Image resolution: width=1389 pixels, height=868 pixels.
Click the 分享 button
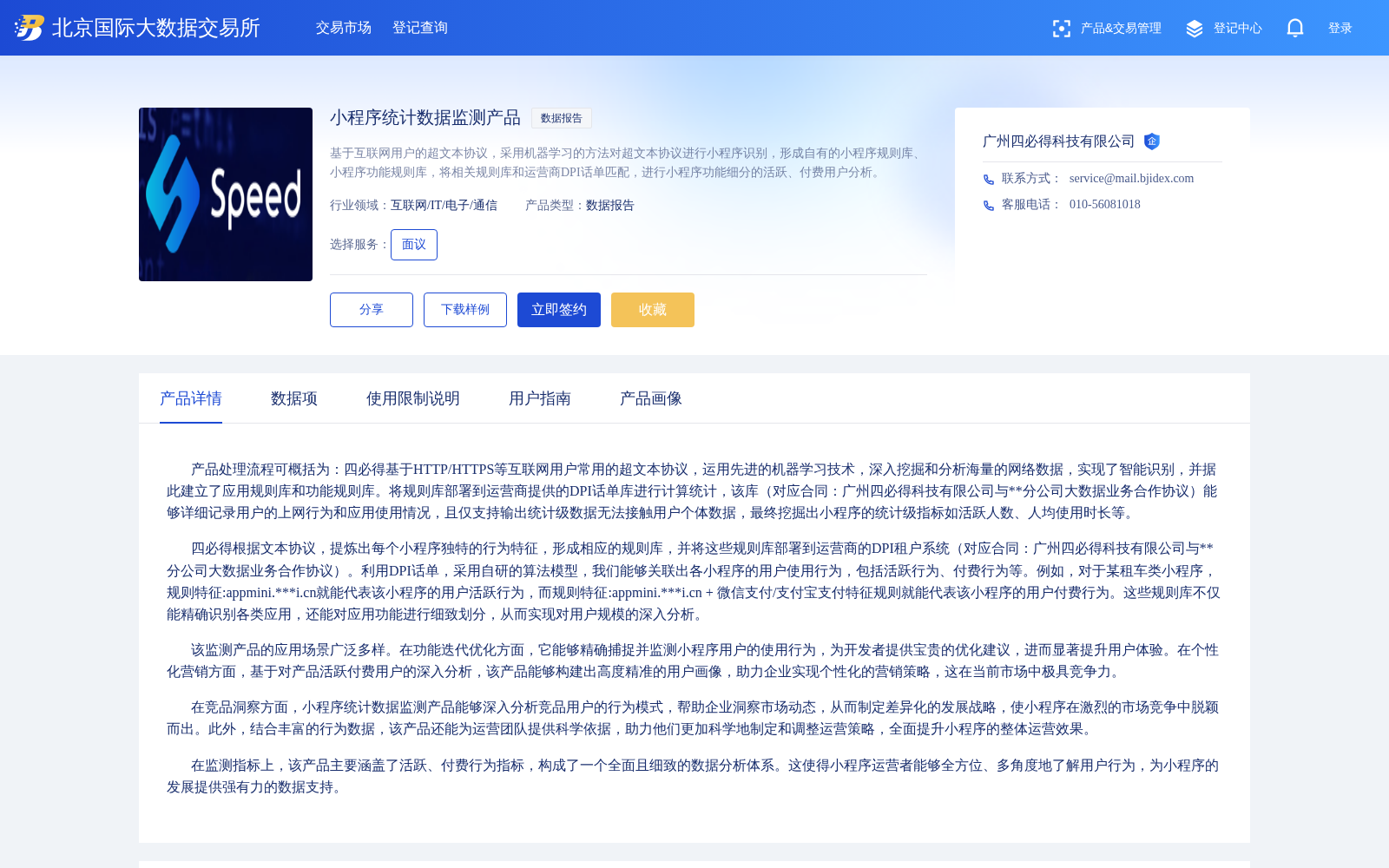pyautogui.click(x=372, y=310)
